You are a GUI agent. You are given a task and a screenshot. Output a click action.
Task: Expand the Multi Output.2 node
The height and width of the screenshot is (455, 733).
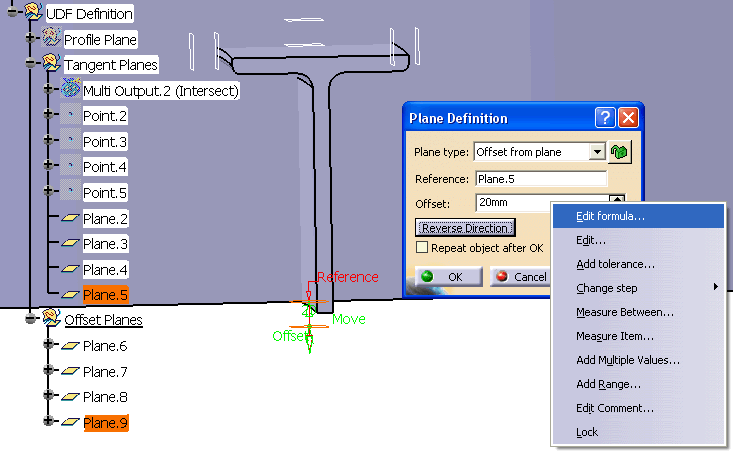[x=48, y=88]
